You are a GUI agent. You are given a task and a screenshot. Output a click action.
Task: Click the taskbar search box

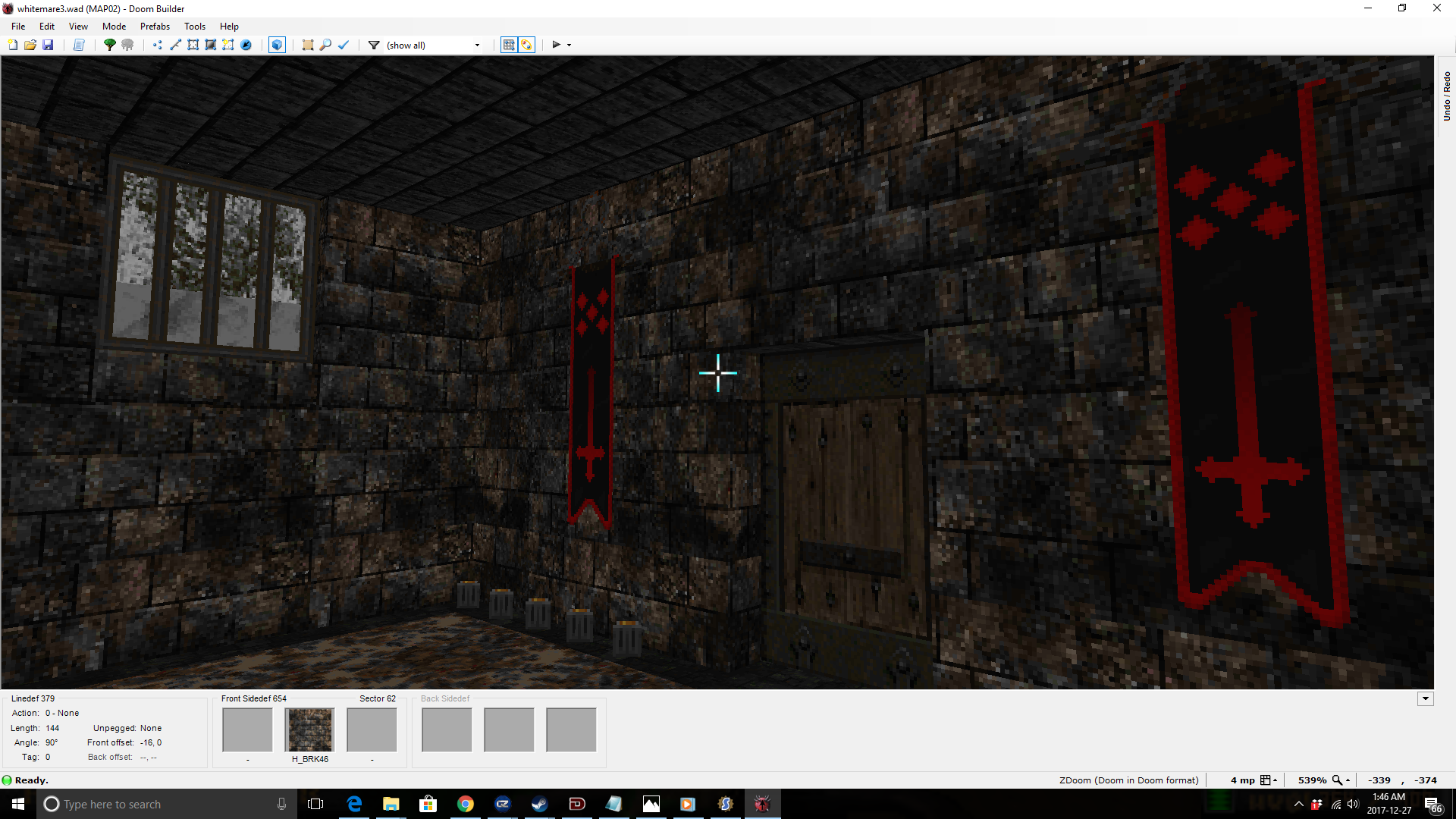[x=165, y=804]
